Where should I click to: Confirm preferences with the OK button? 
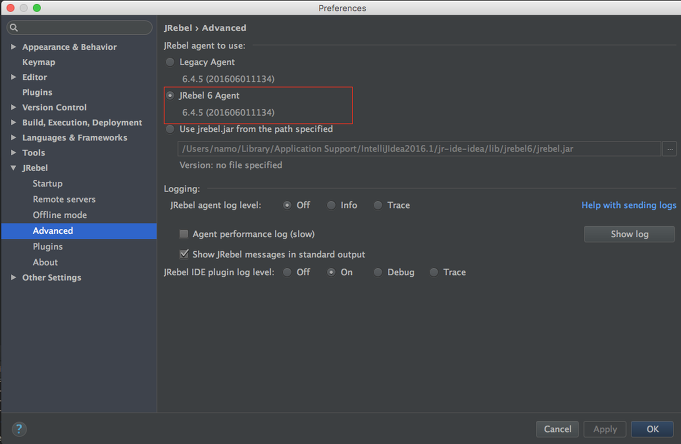(x=652, y=429)
